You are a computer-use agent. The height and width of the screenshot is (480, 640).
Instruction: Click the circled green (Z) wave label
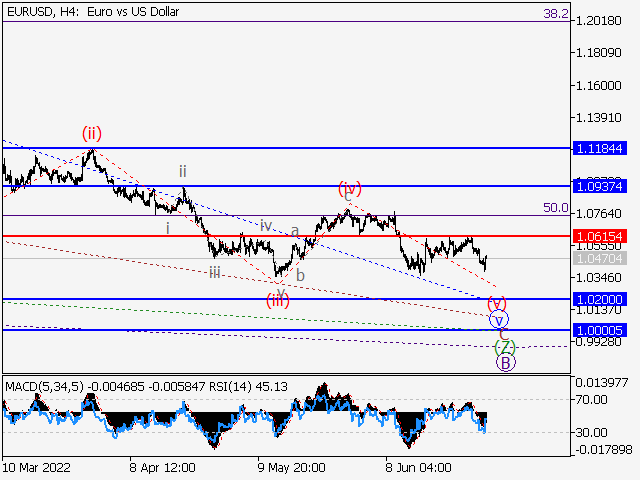pyautogui.click(x=505, y=347)
